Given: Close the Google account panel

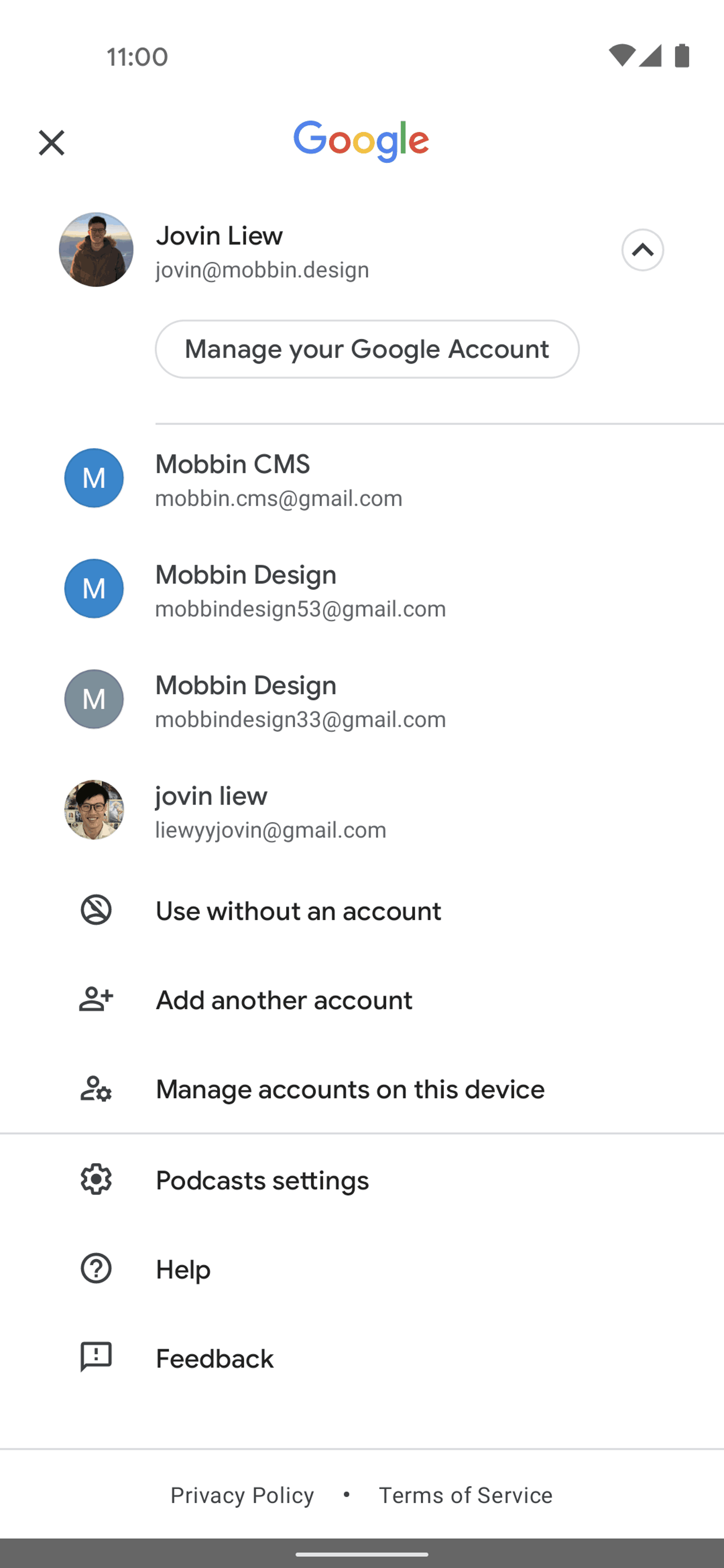Looking at the screenshot, I should [x=51, y=143].
